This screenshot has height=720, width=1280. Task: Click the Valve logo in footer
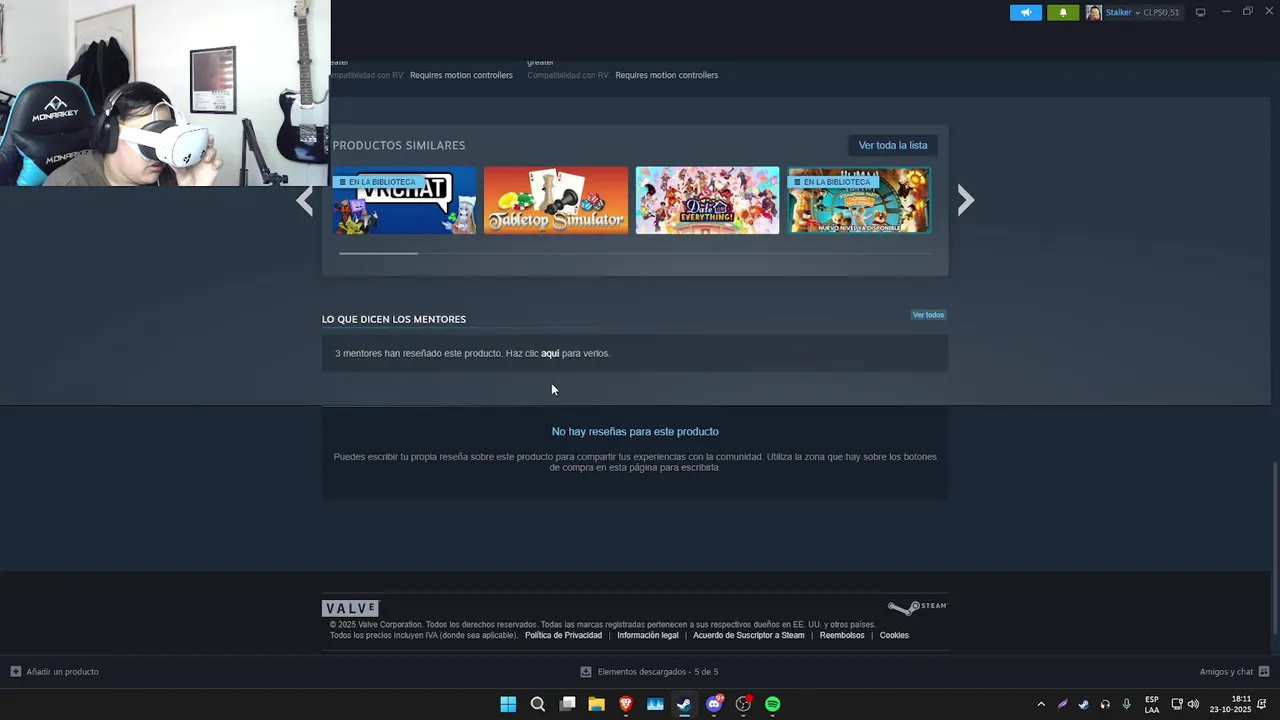[350, 608]
